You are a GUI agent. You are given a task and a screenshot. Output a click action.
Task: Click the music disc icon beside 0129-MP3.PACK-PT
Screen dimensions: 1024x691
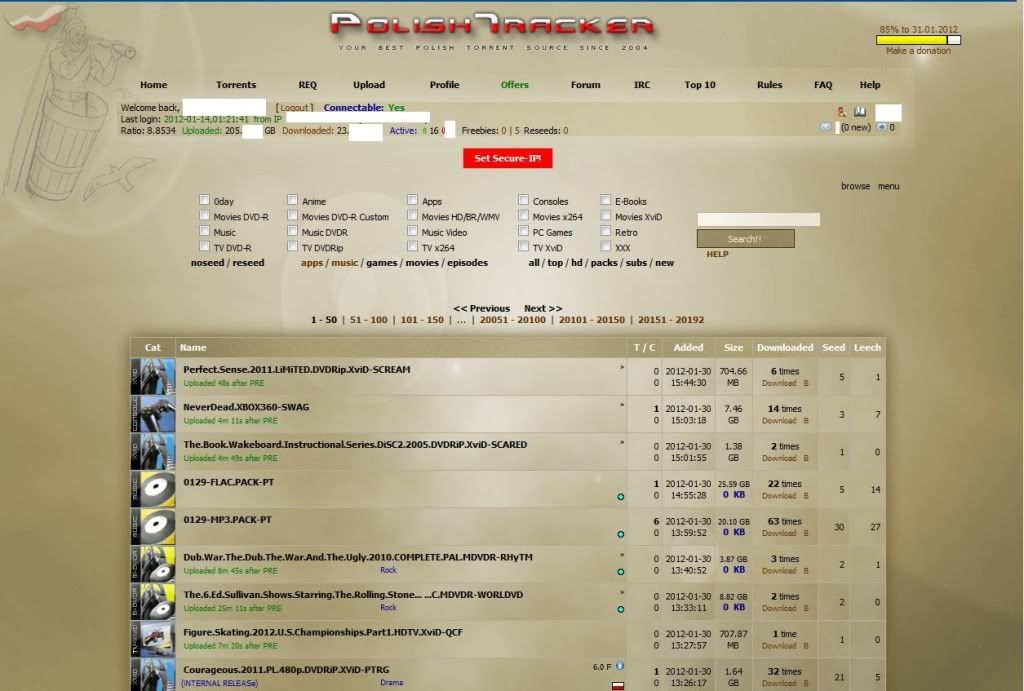153,526
